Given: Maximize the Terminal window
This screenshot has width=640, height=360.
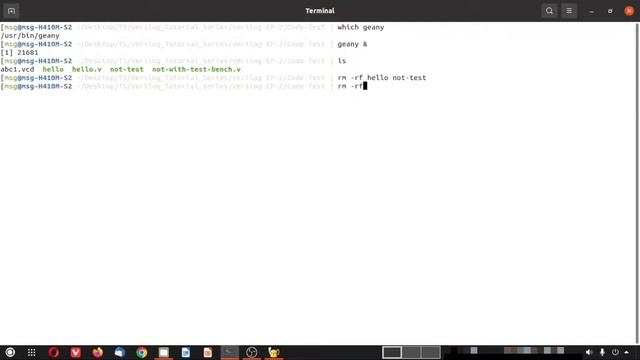Looking at the screenshot, I should pyautogui.click(x=610, y=11).
